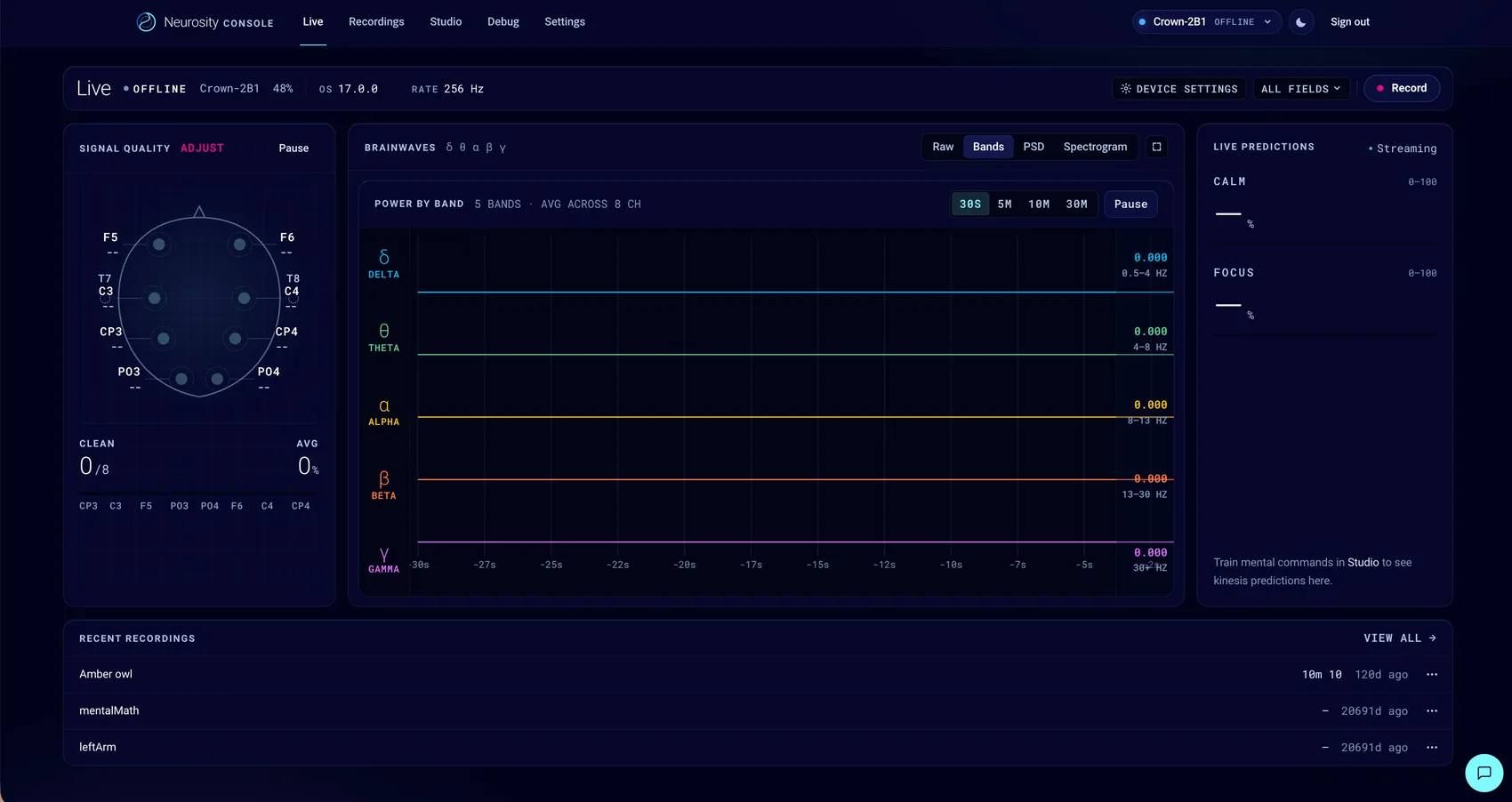Image resolution: width=1512 pixels, height=802 pixels.
Task: Open Device Settings
Action: [x=1178, y=89]
